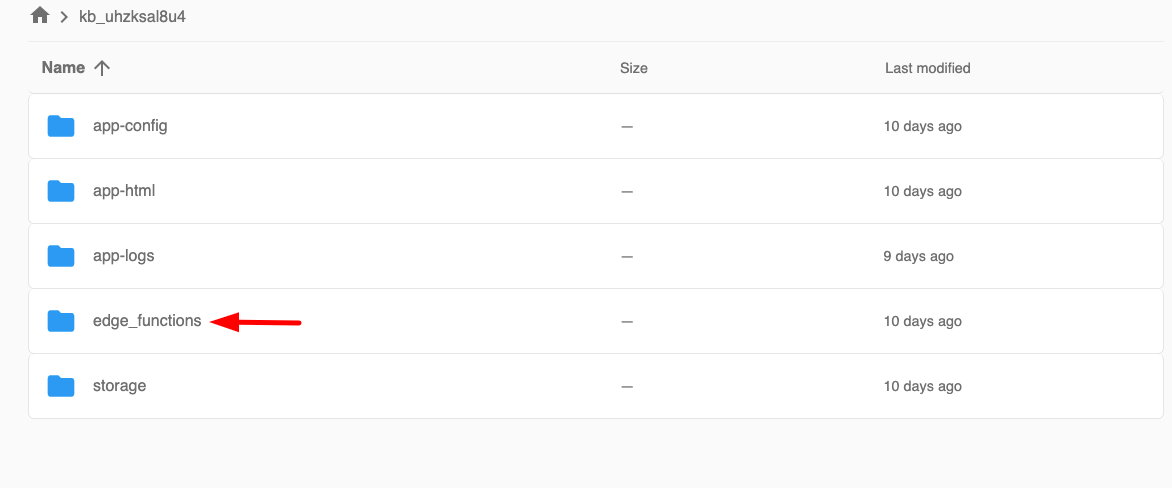Viewport: 1172px width, 488px height.
Task: Sort by the Name column header
Action: (x=63, y=68)
